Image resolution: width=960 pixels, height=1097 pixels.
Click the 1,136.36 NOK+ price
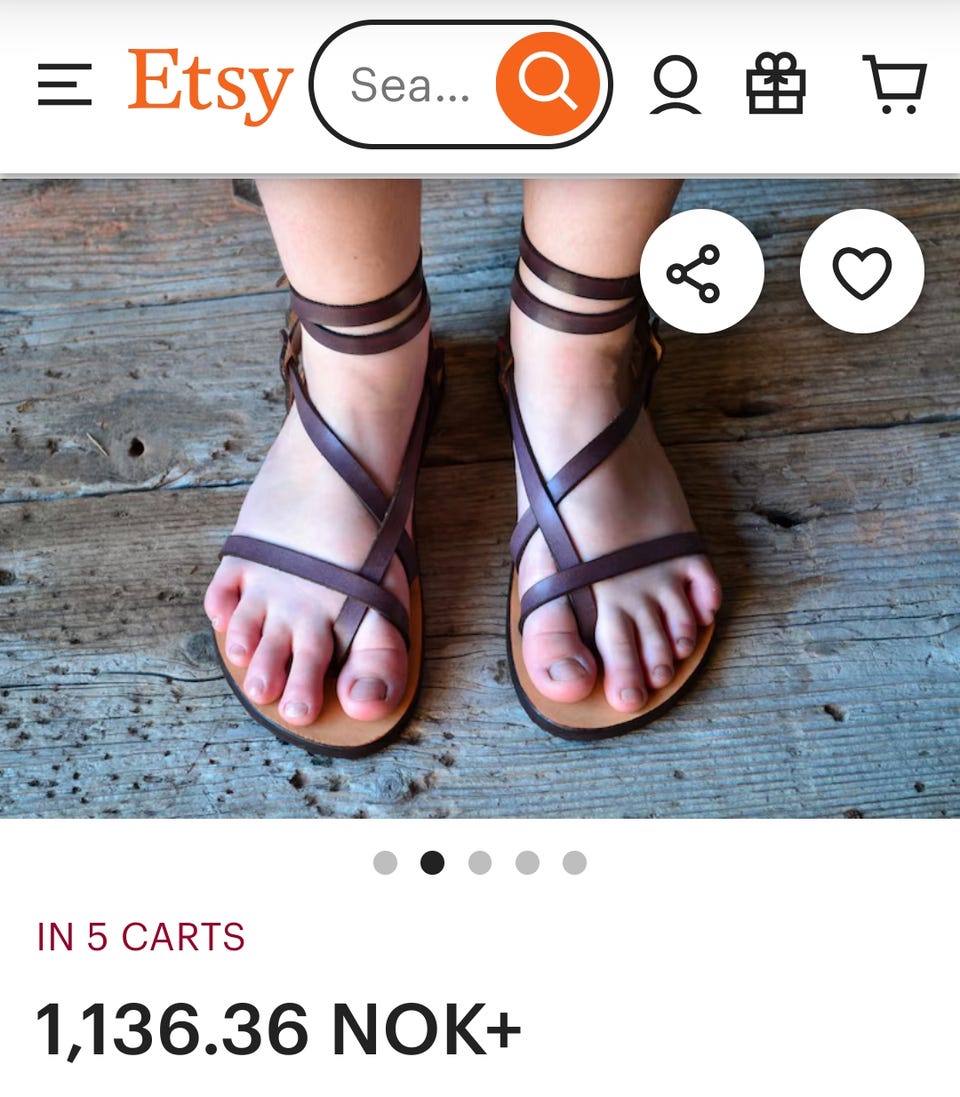[278, 1029]
